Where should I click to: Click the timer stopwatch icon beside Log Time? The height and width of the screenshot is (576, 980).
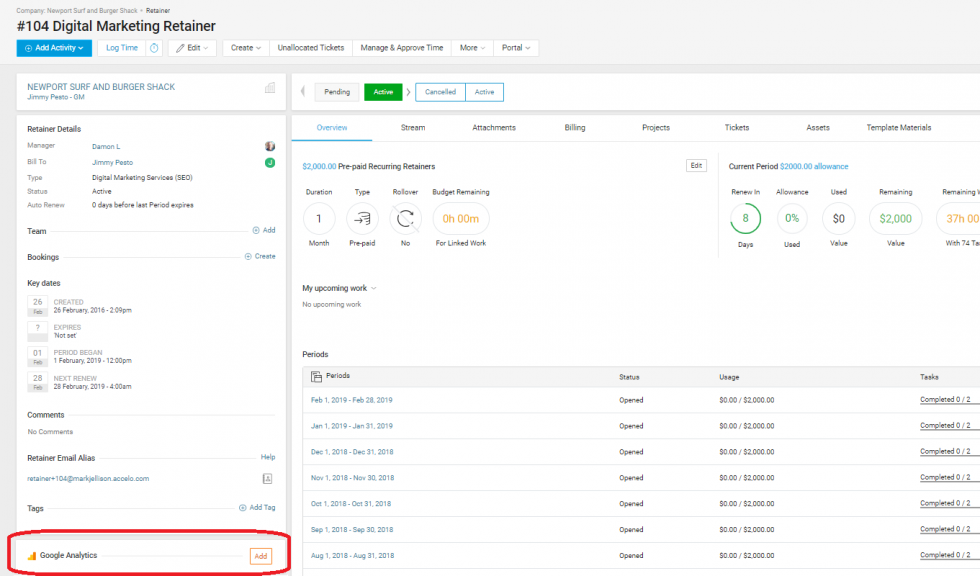coord(154,48)
